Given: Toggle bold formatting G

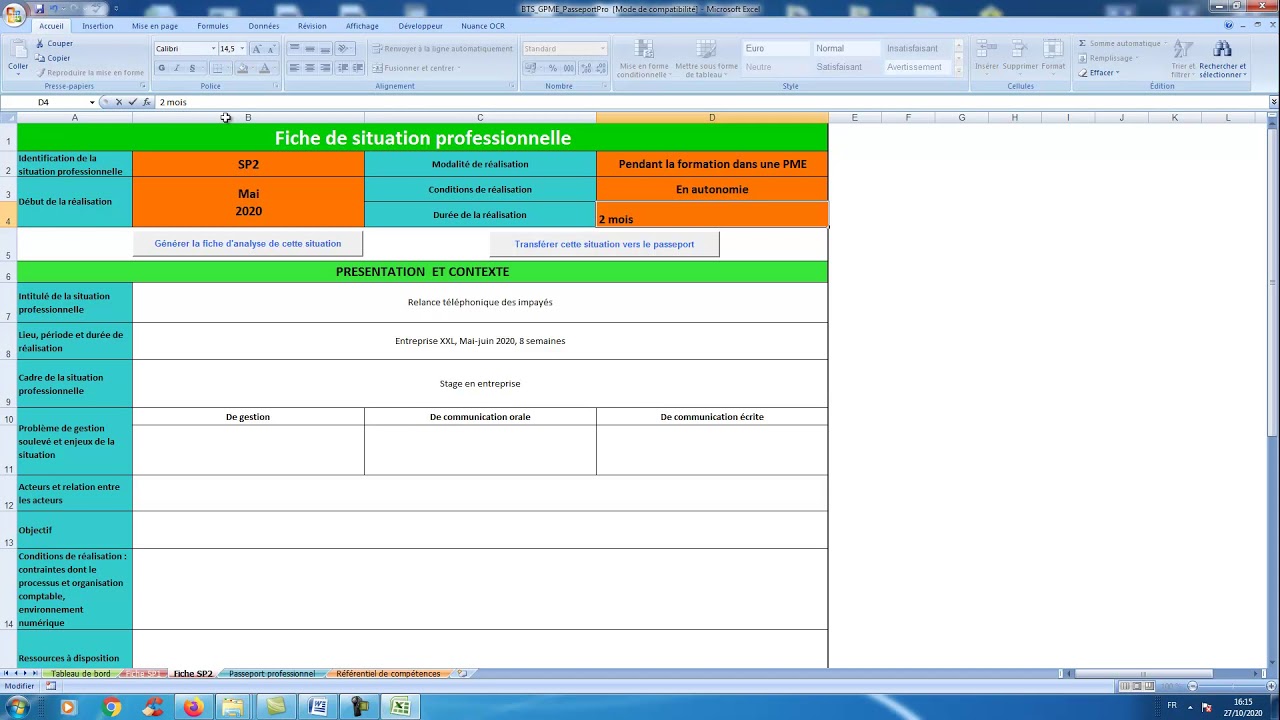Looking at the screenshot, I should [x=161, y=68].
